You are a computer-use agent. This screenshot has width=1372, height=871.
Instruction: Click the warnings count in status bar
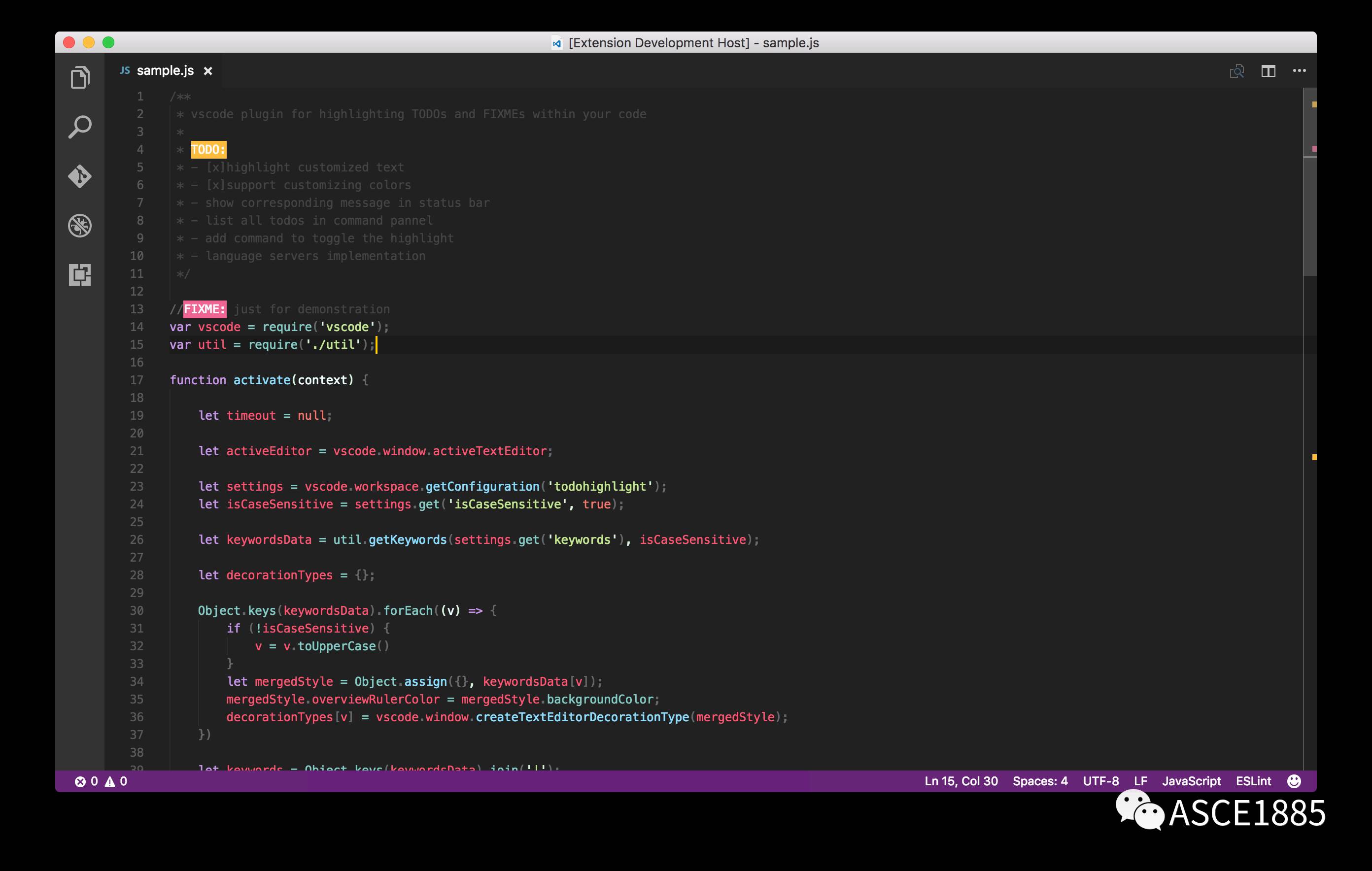[x=116, y=781]
